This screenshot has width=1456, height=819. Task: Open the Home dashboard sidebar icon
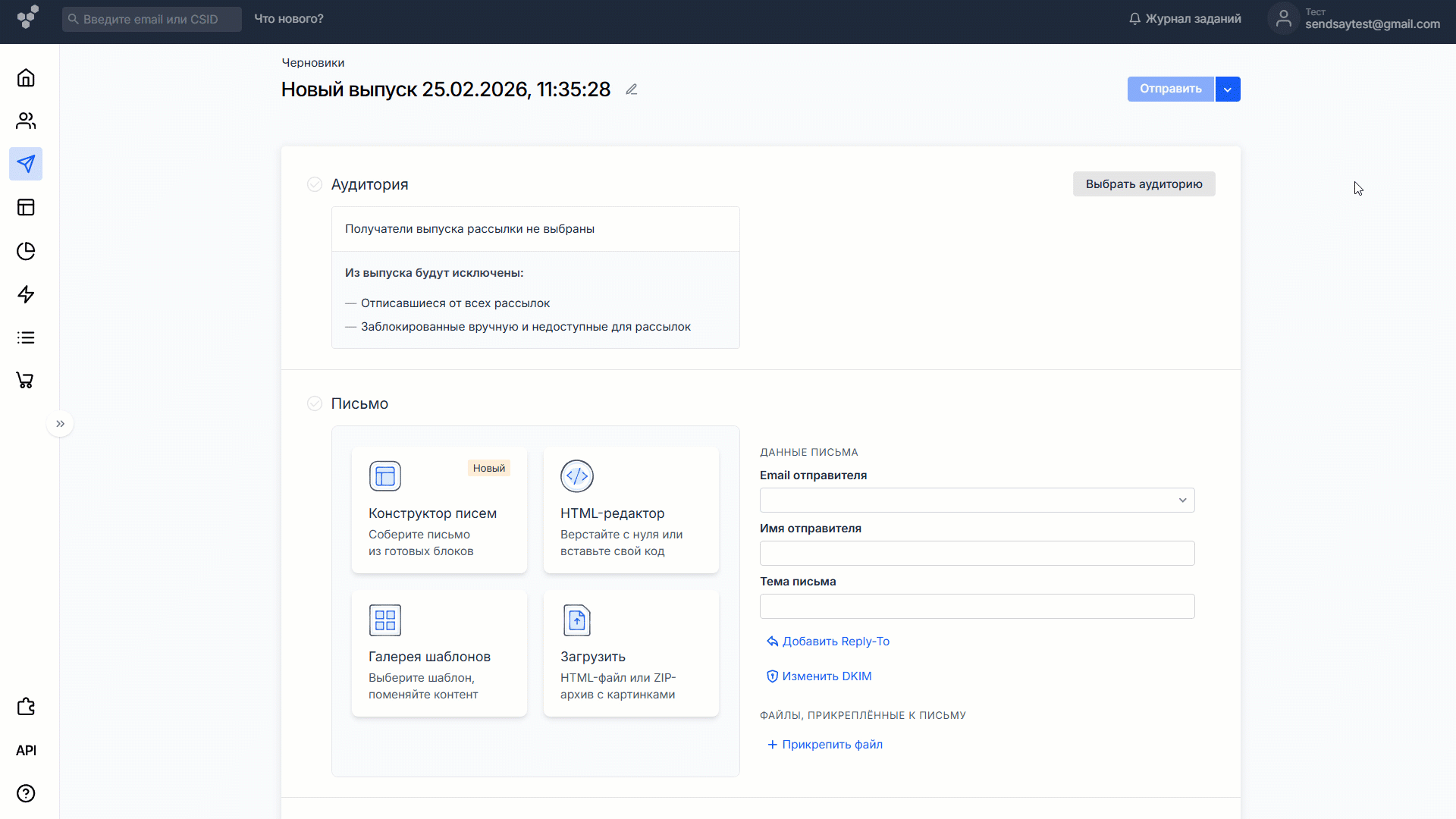pos(26,78)
